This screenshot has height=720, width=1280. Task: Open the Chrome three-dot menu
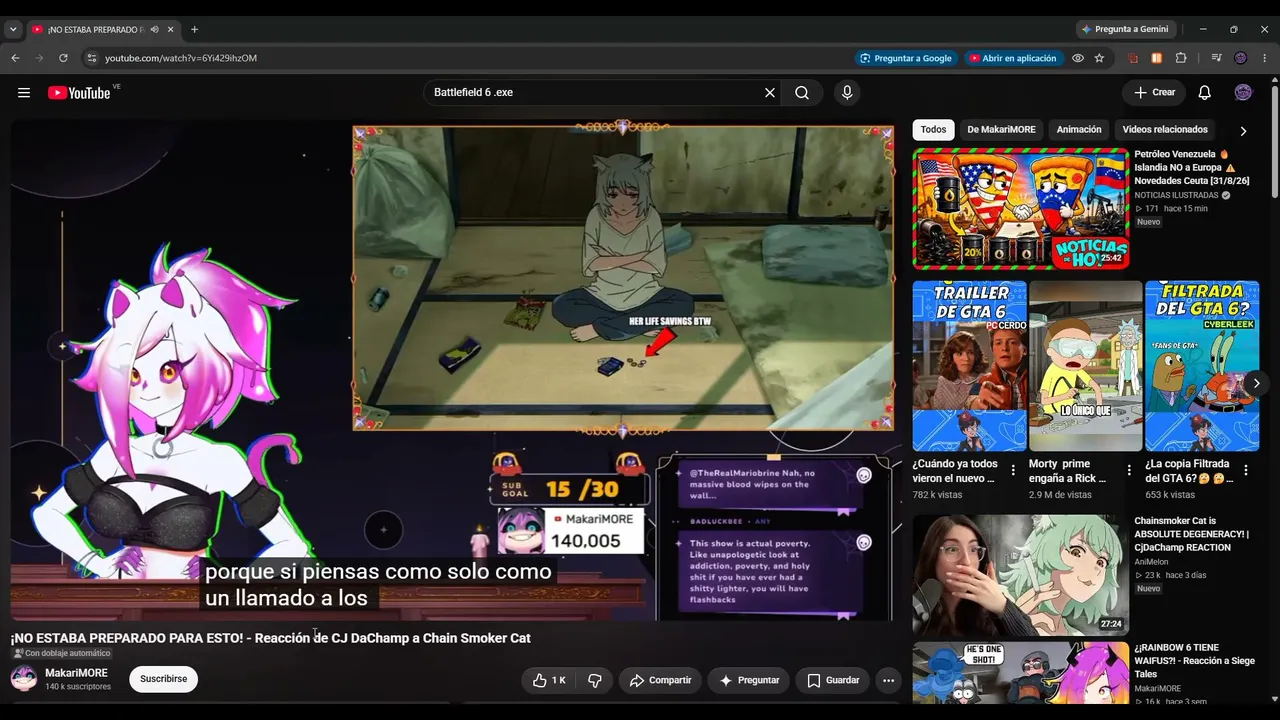pos(1265,58)
